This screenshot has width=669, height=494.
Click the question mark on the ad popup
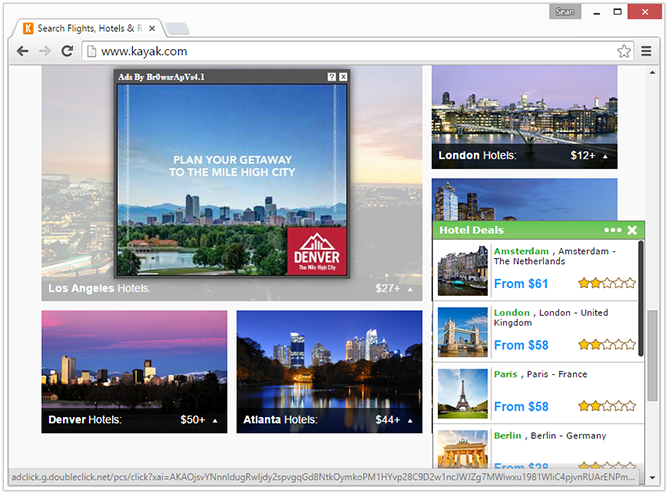click(332, 77)
